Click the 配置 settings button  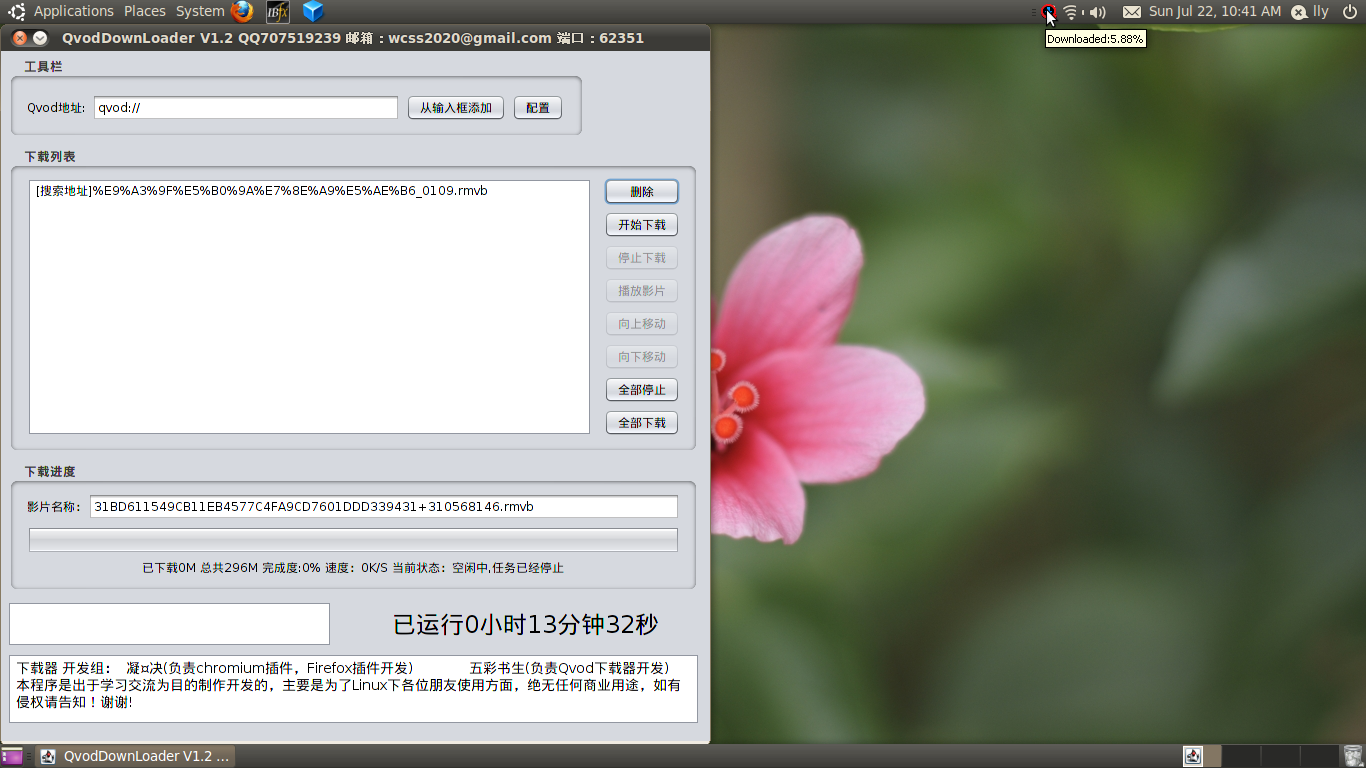coord(538,108)
